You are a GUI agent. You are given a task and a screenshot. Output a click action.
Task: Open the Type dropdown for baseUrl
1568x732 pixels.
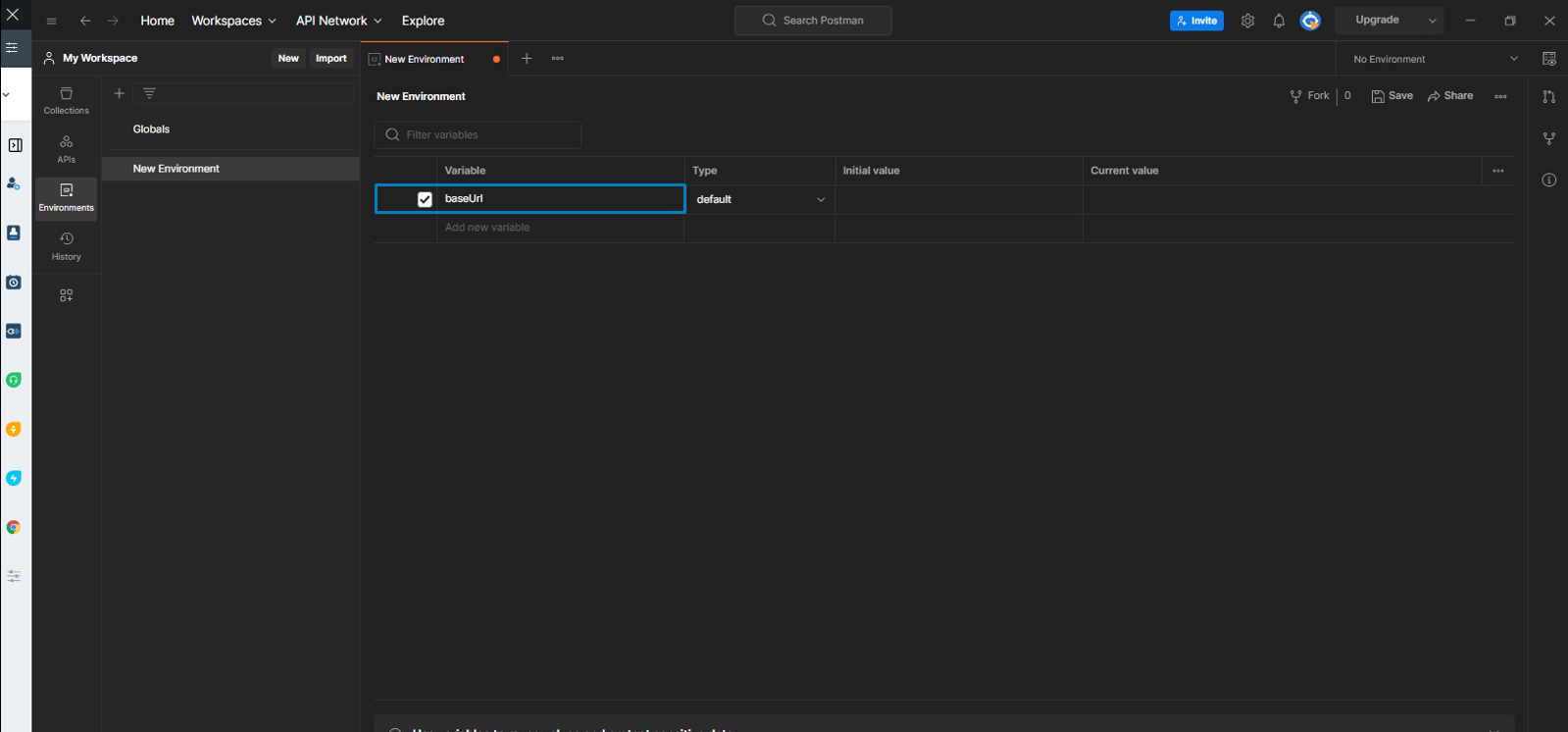(x=760, y=199)
